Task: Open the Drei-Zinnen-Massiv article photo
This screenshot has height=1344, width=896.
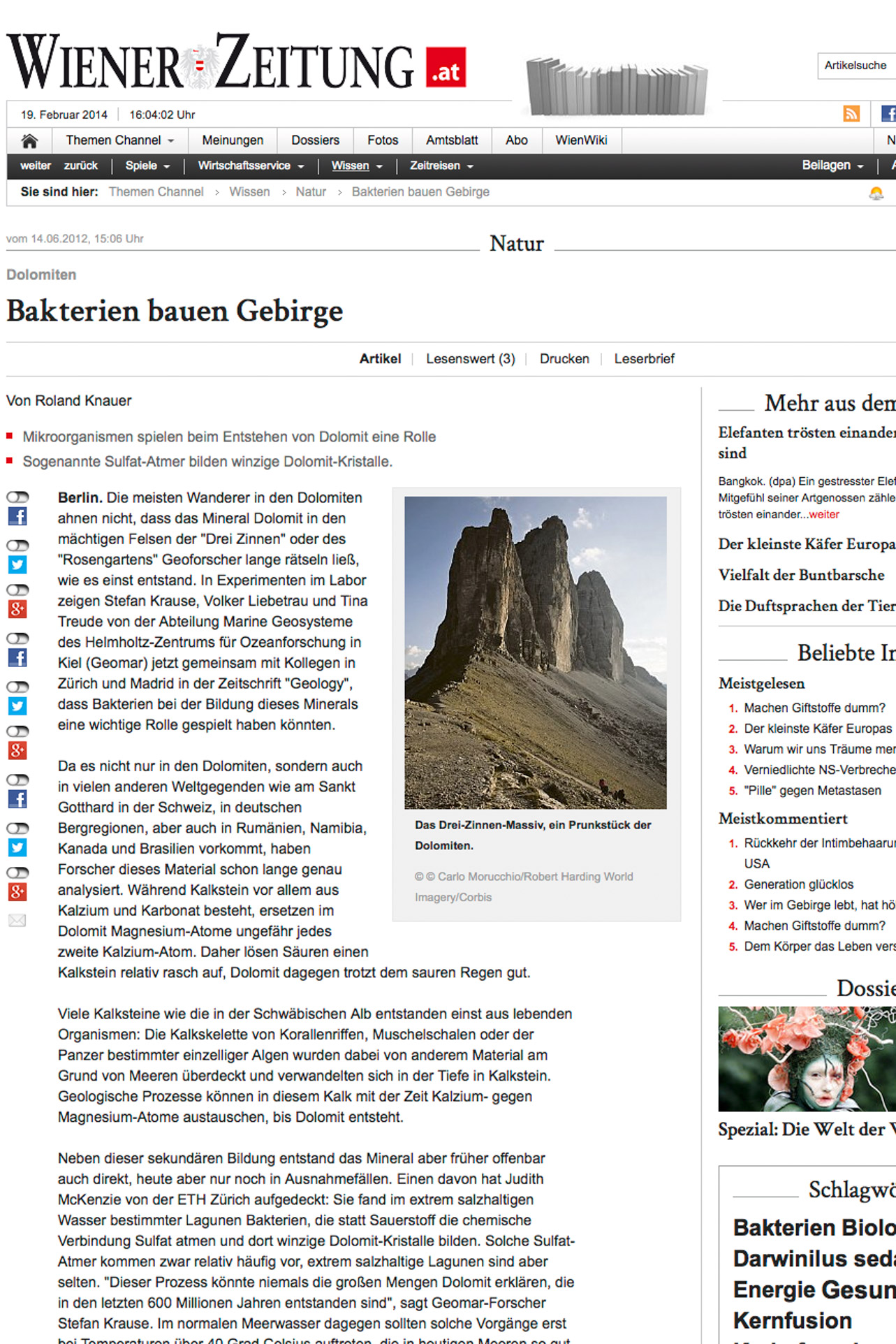Action: tap(536, 652)
